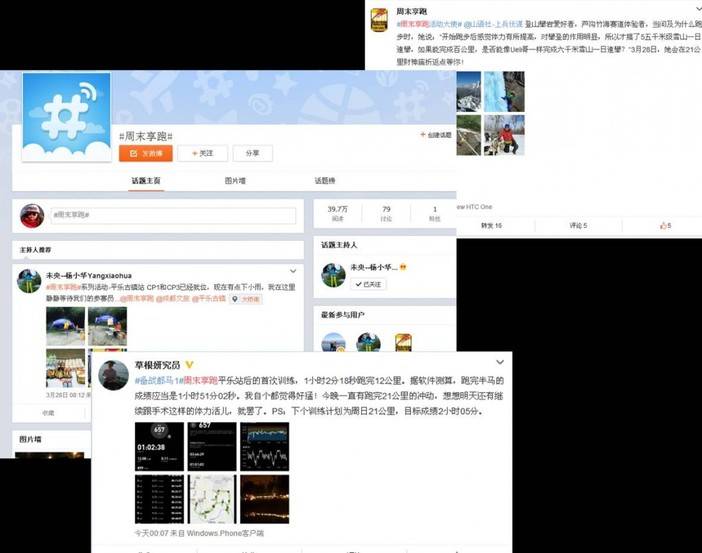Open 周末享跑 author name in top-right post

coord(411,11)
